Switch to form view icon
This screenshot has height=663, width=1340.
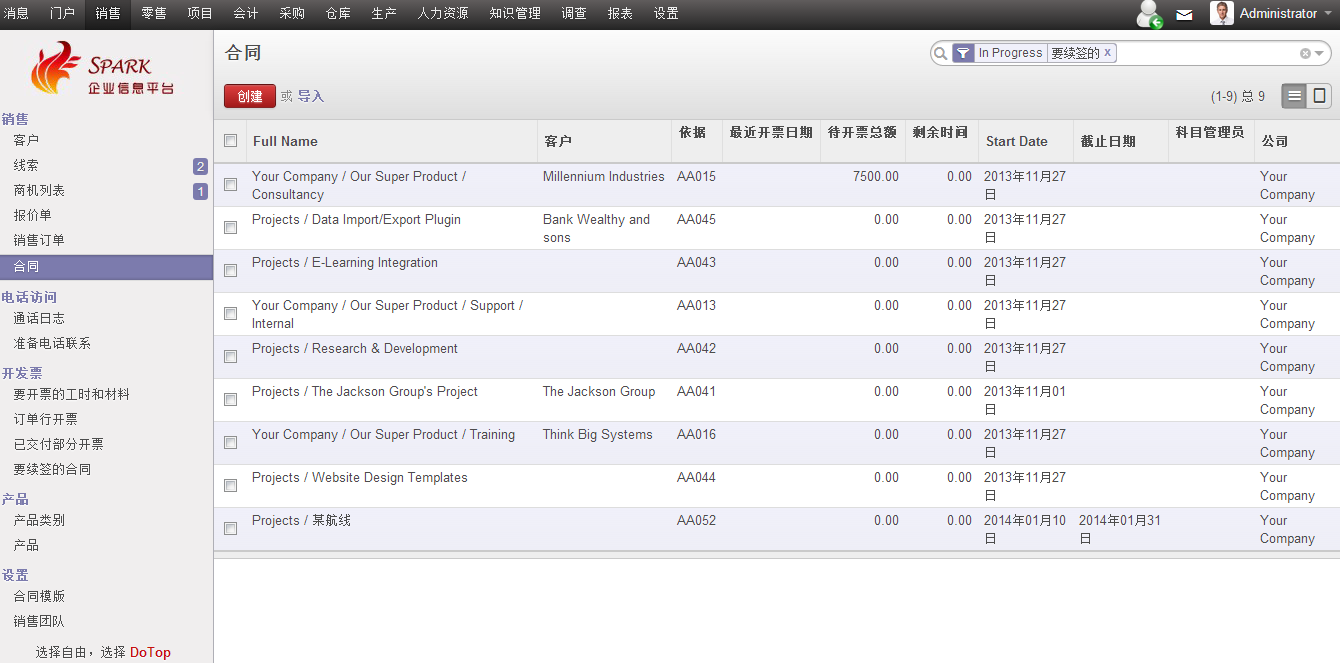pos(1319,96)
